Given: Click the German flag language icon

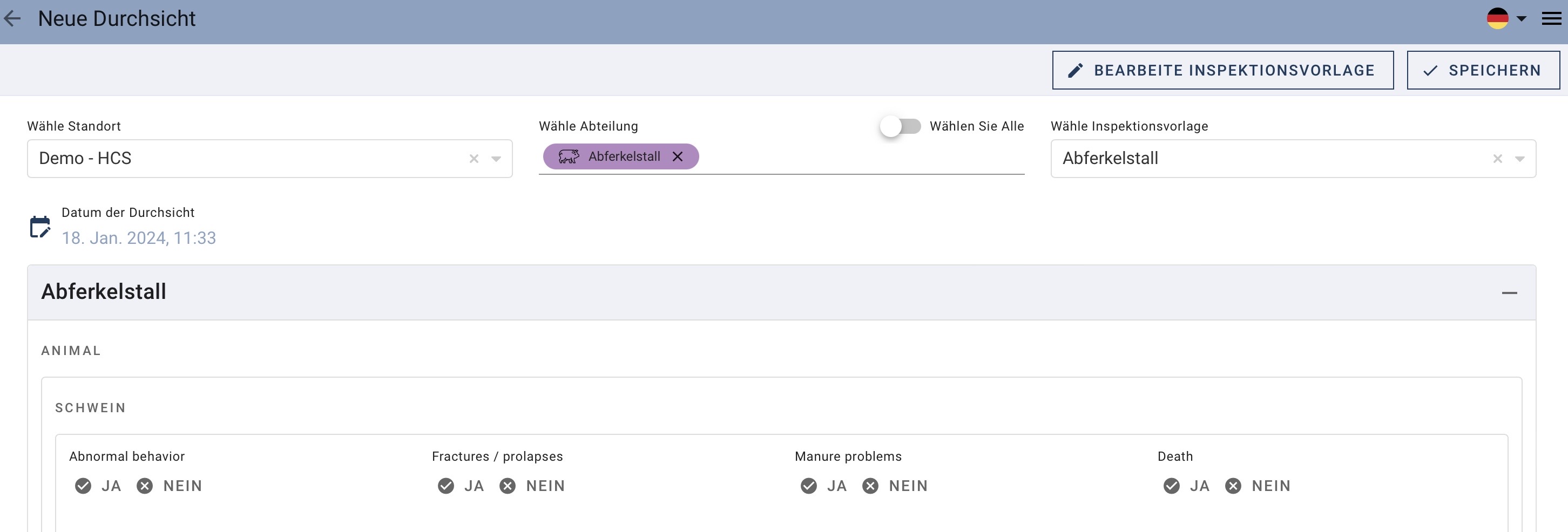Looking at the screenshot, I should pyautogui.click(x=1497, y=18).
